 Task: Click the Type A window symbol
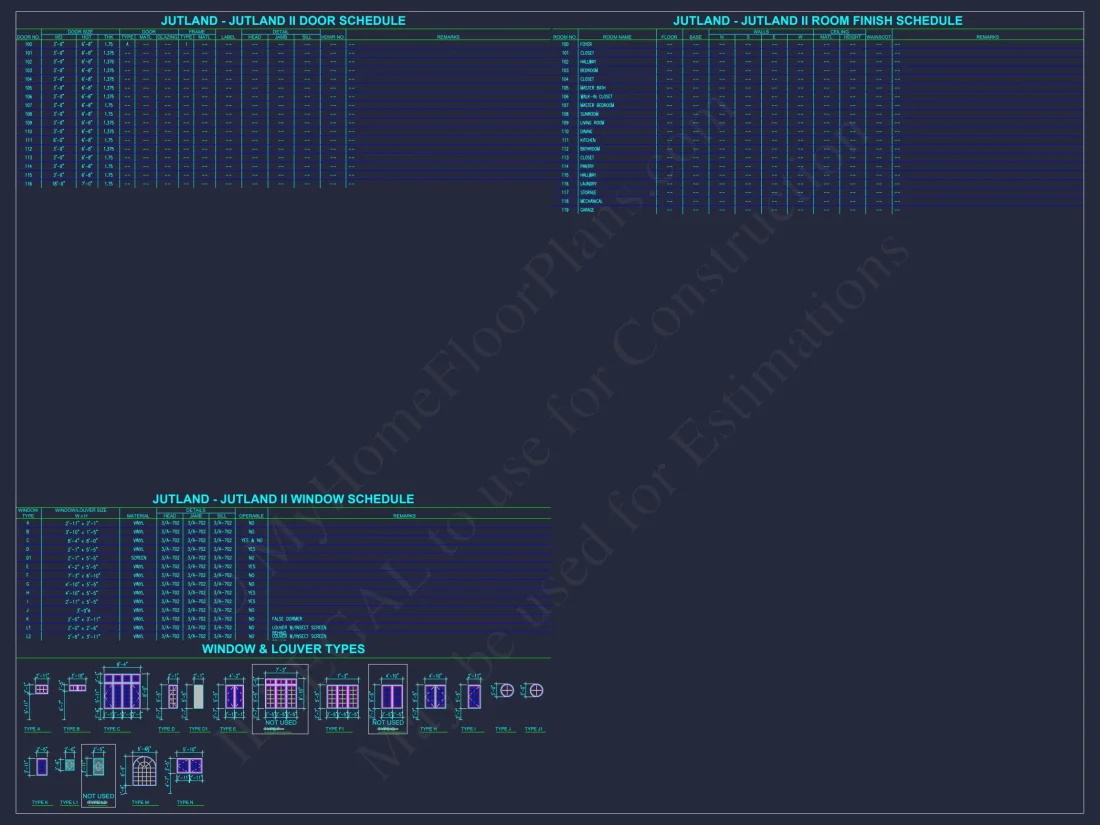tap(41, 689)
